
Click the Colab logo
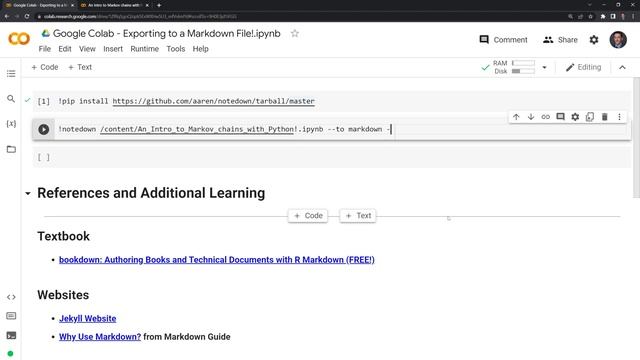coord(19,39)
